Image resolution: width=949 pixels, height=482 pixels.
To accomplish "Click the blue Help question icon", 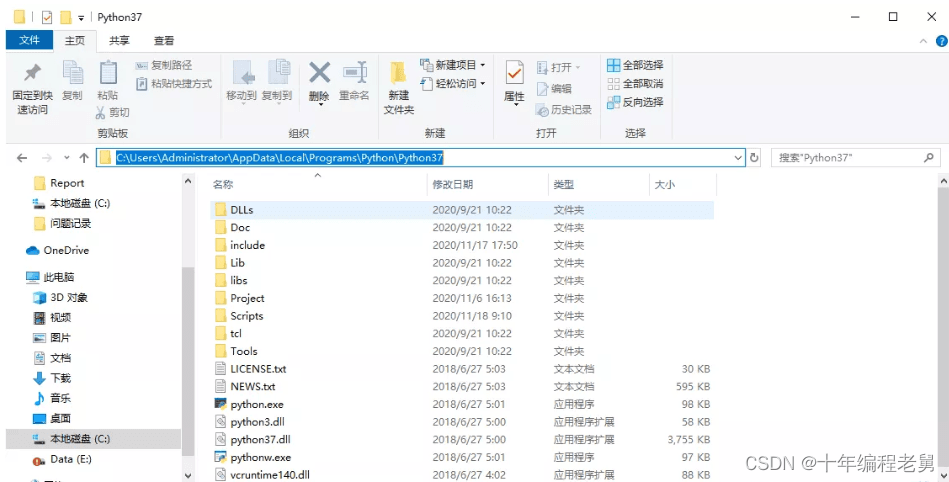I will pyautogui.click(x=942, y=41).
